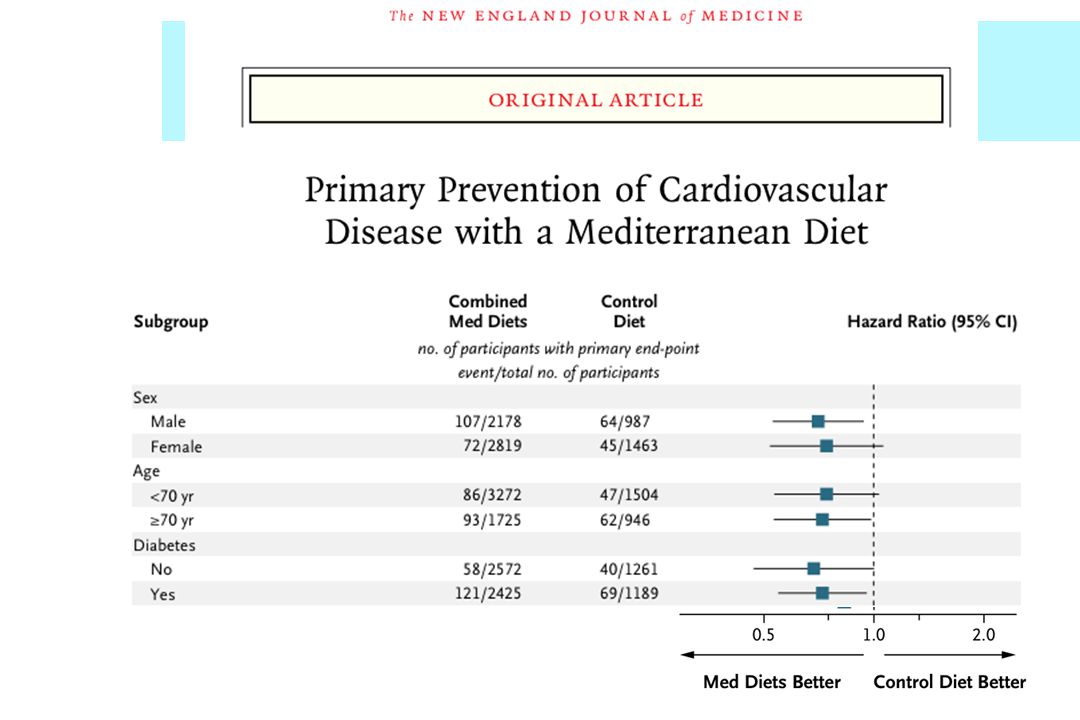
Task: Click the Male hazard ratio square marker
Action: tap(818, 422)
